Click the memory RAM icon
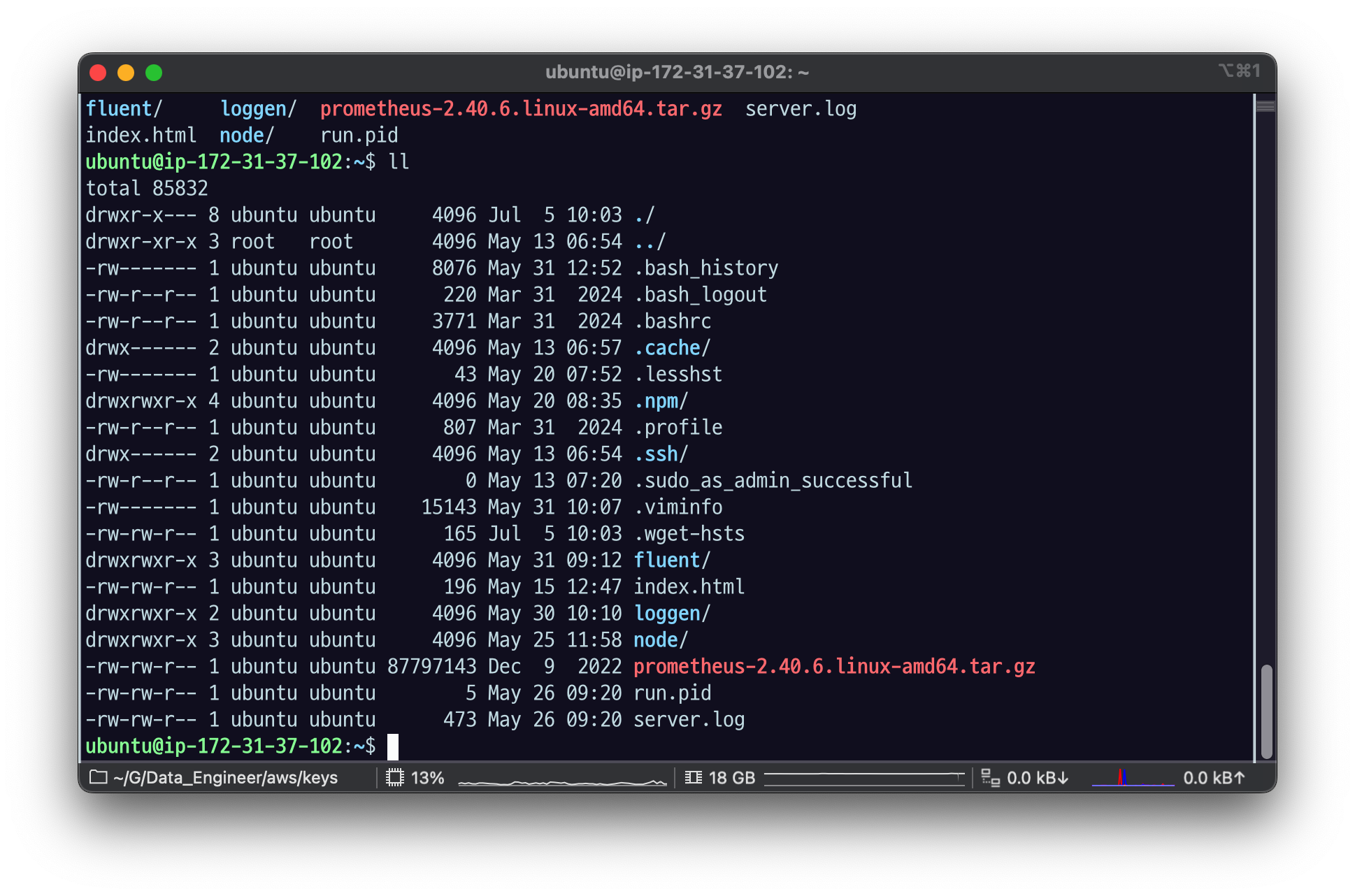This screenshot has height=896, width=1355. pyautogui.click(x=693, y=777)
